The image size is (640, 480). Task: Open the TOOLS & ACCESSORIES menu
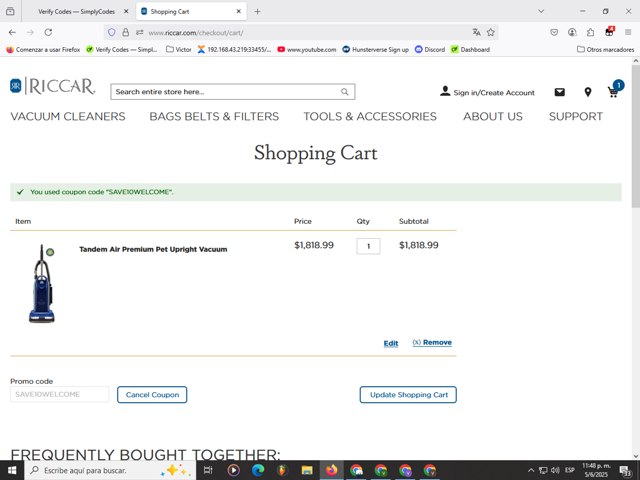click(x=370, y=116)
